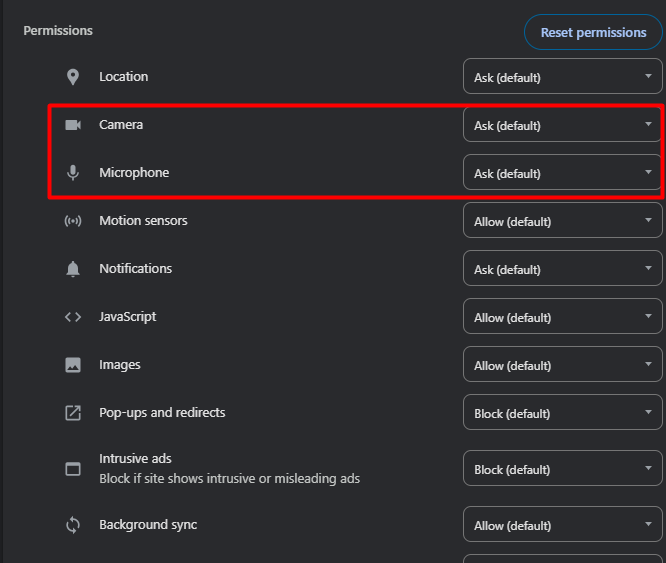Viewport: 666px width, 563px height.
Task: Click the Microphone label
Action: tap(134, 173)
